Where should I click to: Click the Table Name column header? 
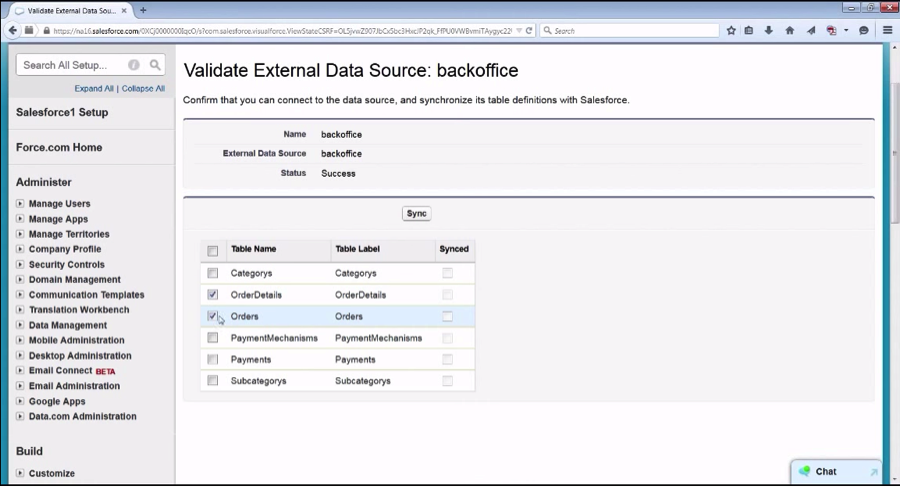pyautogui.click(x=253, y=249)
